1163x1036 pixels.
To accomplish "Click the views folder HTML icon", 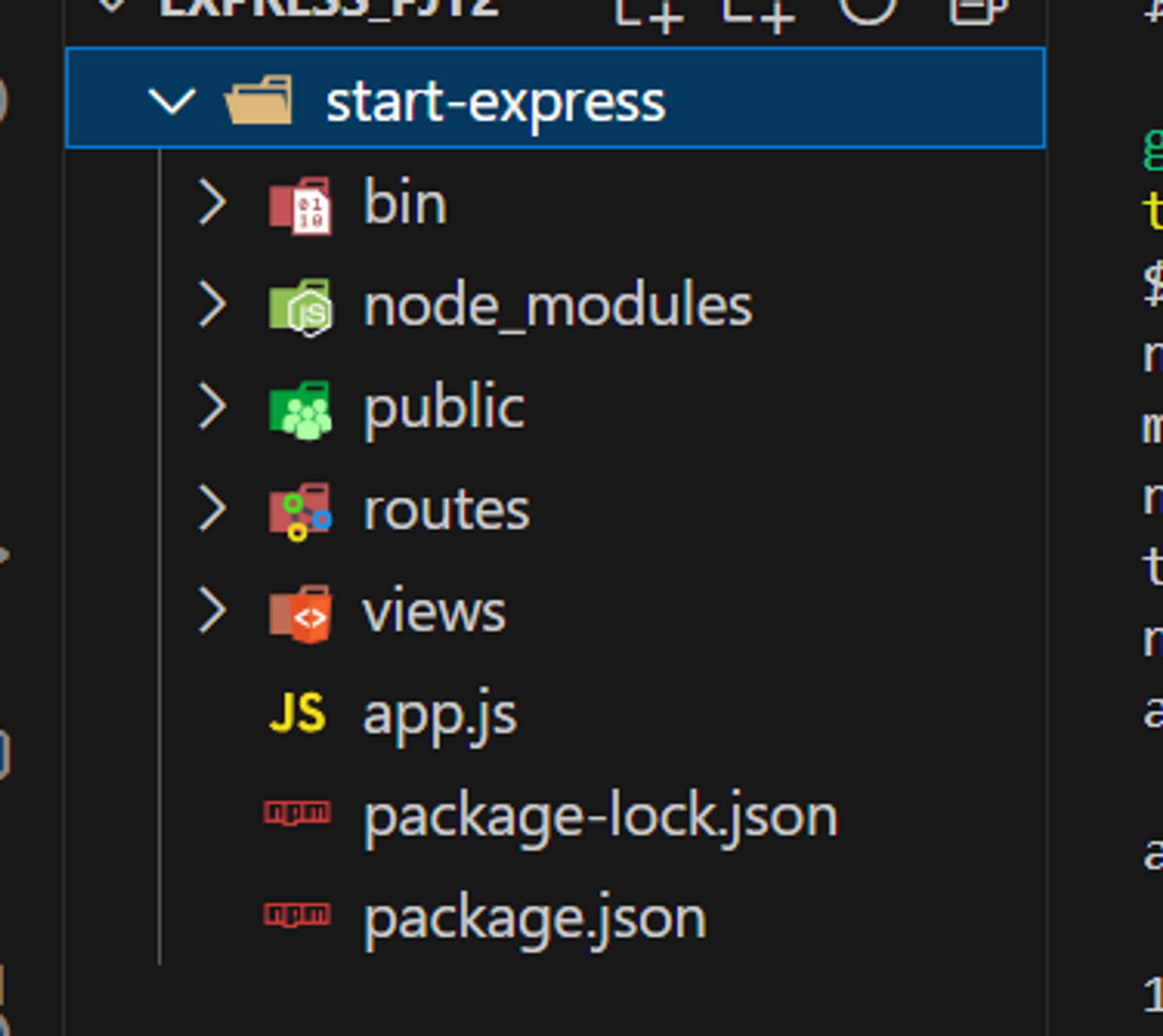I will click(x=300, y=613).
